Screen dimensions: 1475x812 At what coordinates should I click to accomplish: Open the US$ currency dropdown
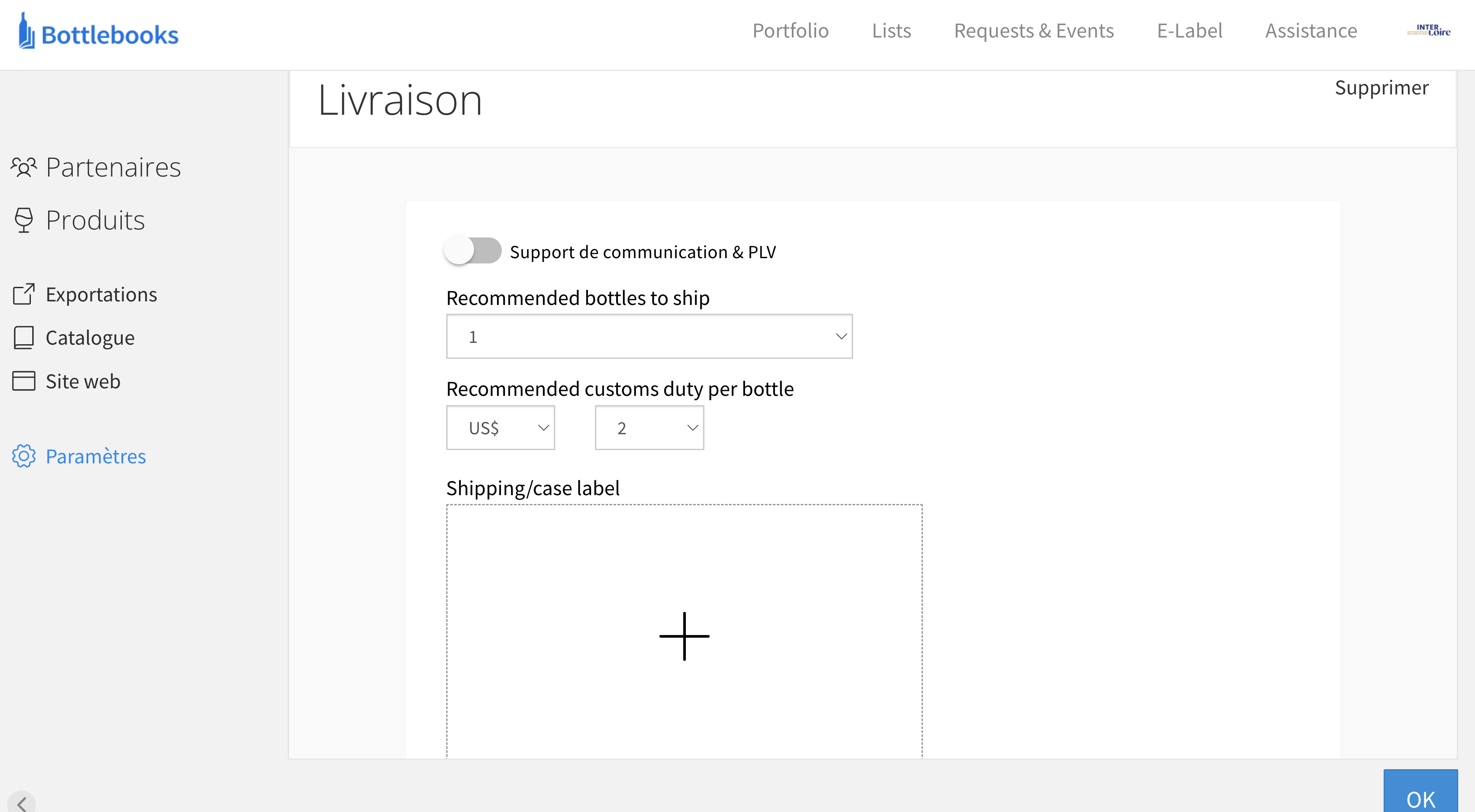[x=500, y=428]
